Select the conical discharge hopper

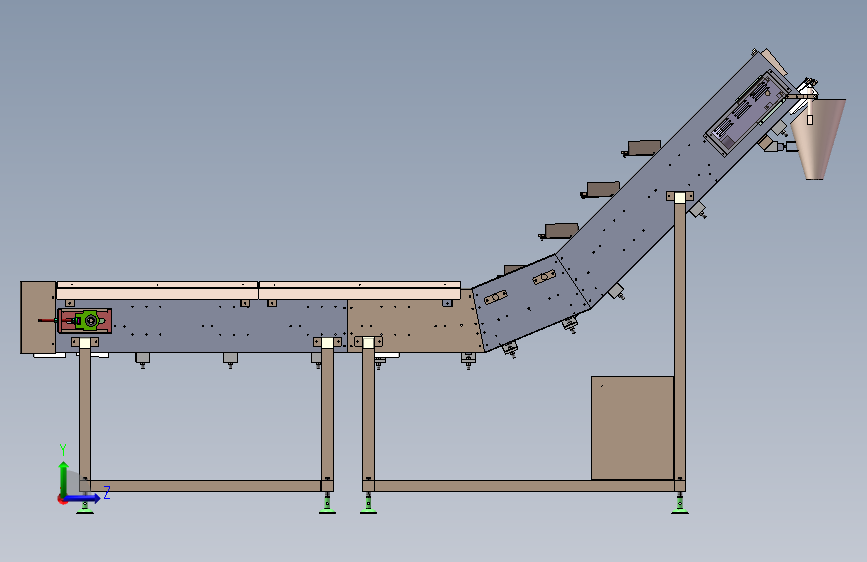(818, 139)
